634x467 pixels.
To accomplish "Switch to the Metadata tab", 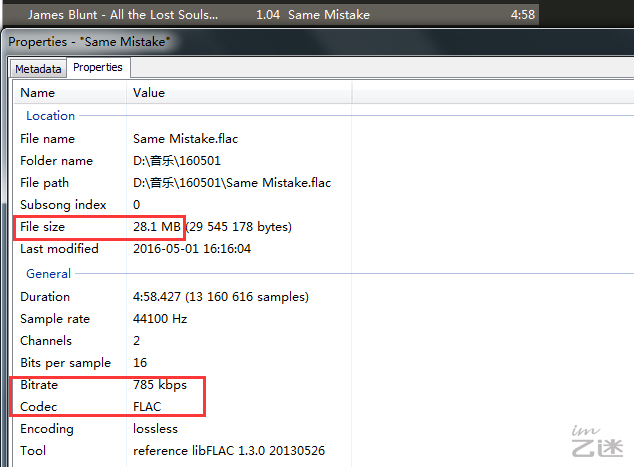I will [x=38, y=69].
